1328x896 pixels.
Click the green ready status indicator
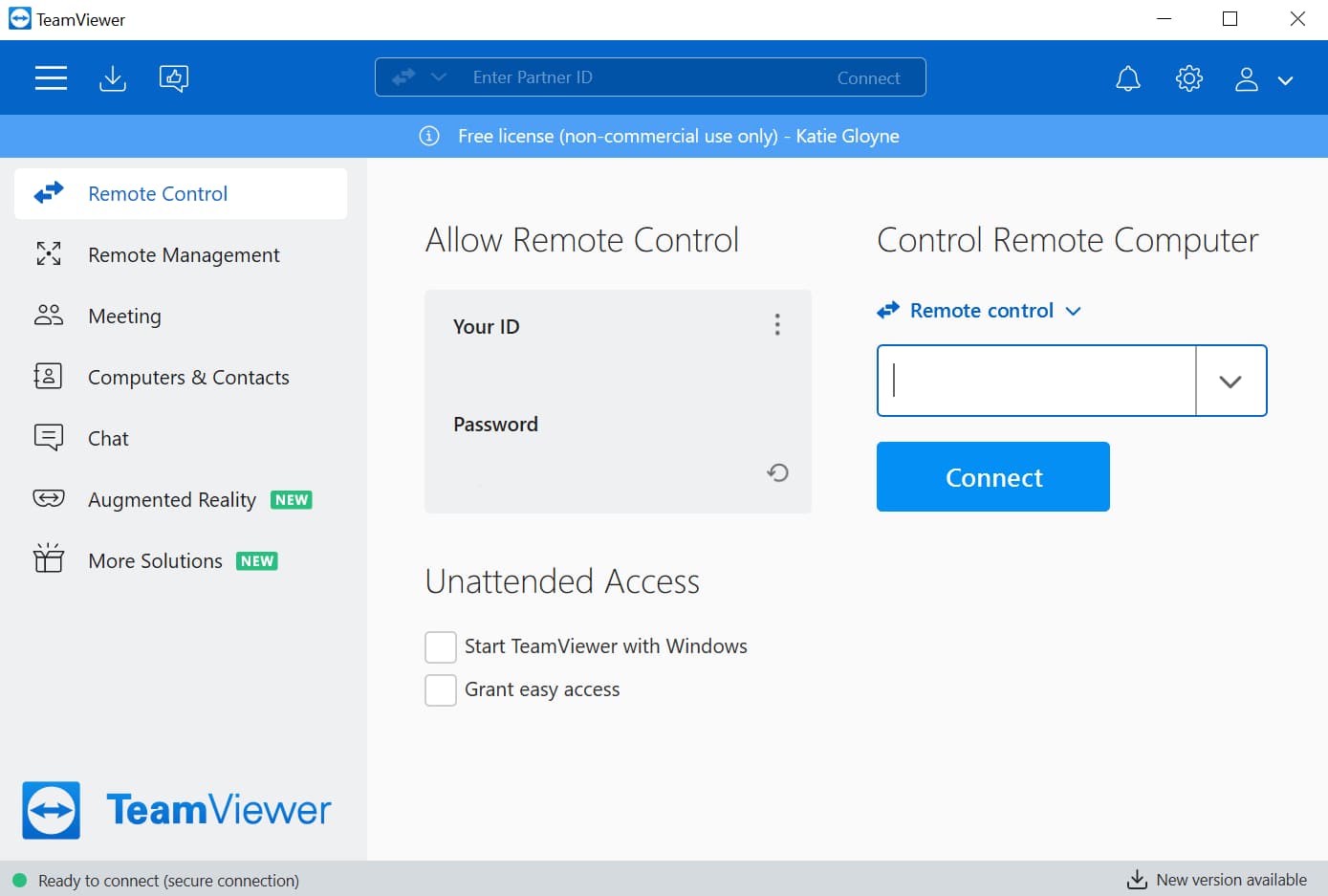19,880
